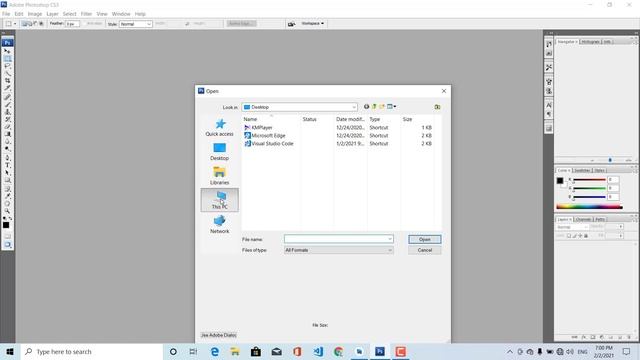
Task: Open the Style dropdown showing Normal
Action: [136, 24]
